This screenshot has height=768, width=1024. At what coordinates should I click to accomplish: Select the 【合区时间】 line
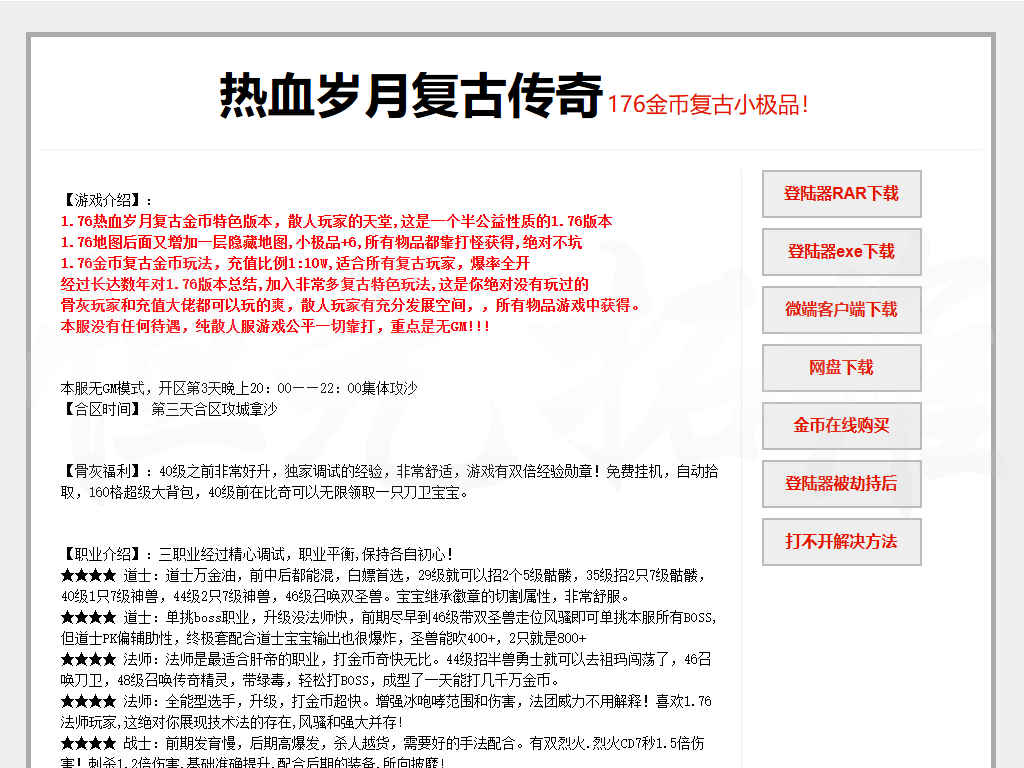[x=169, y=409]
